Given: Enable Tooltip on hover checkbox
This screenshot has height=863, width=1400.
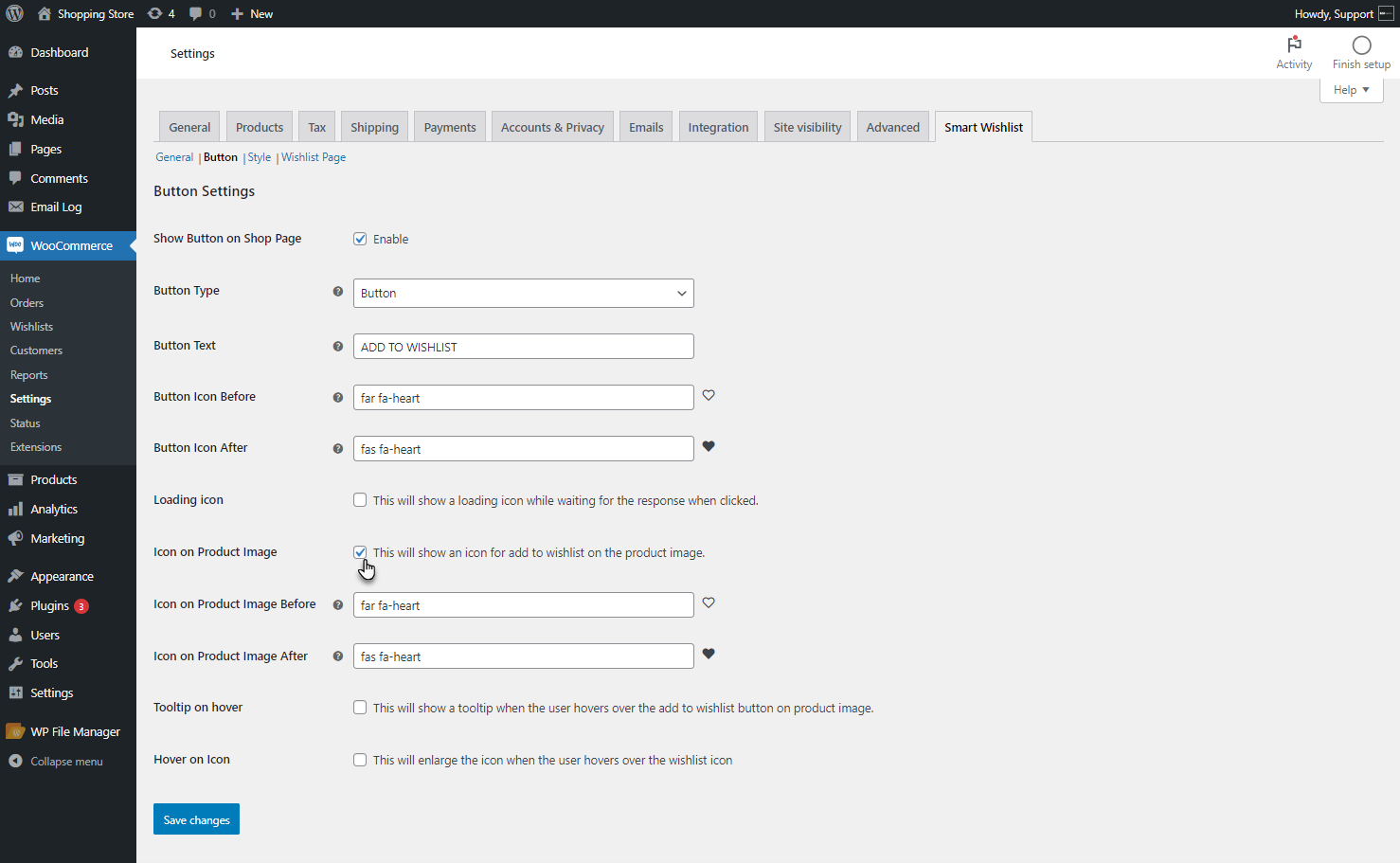Looking at the screenshot, I should (360, 708).
